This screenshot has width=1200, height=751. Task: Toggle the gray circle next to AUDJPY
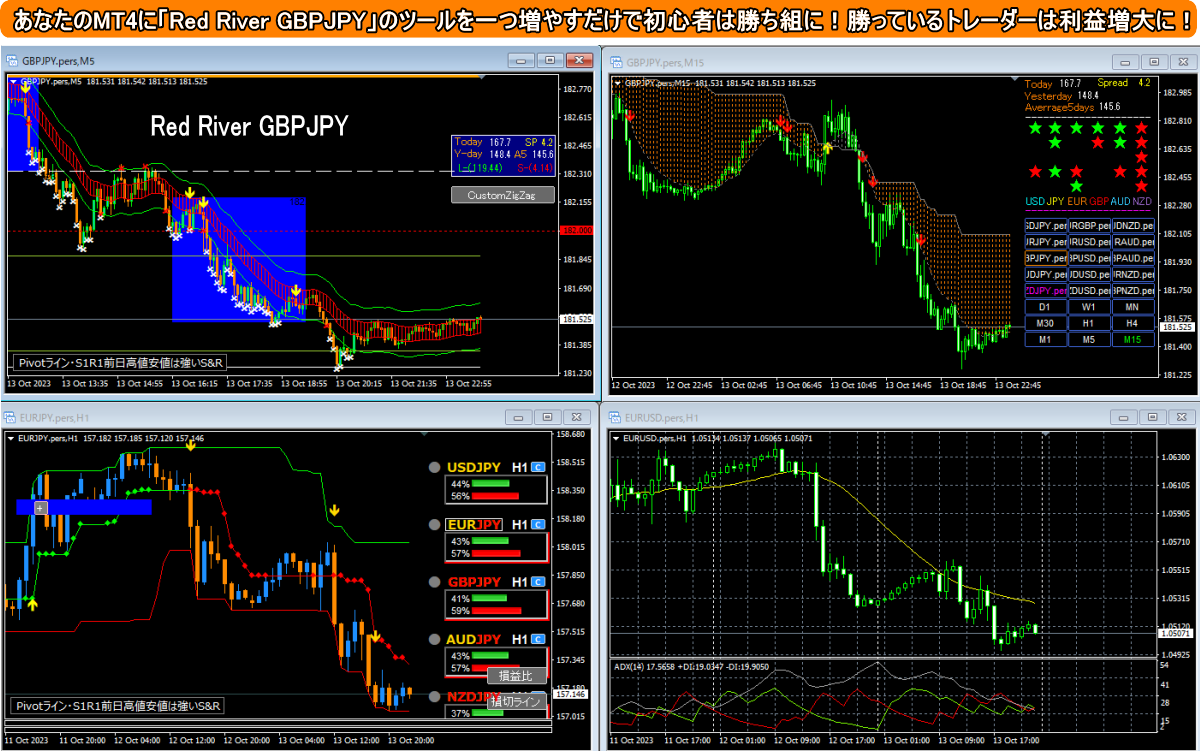pos(434,639)
